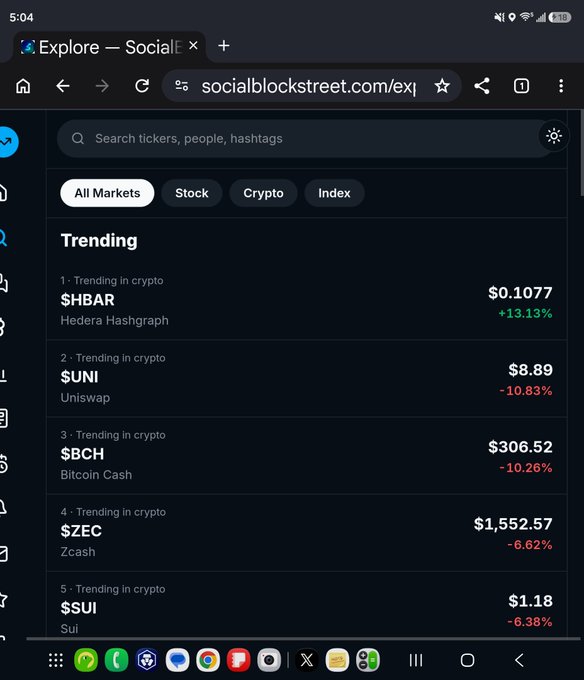Reload the page with the refresh icon
Viewport: 584px width, 680px height.
tap(142, 86)
